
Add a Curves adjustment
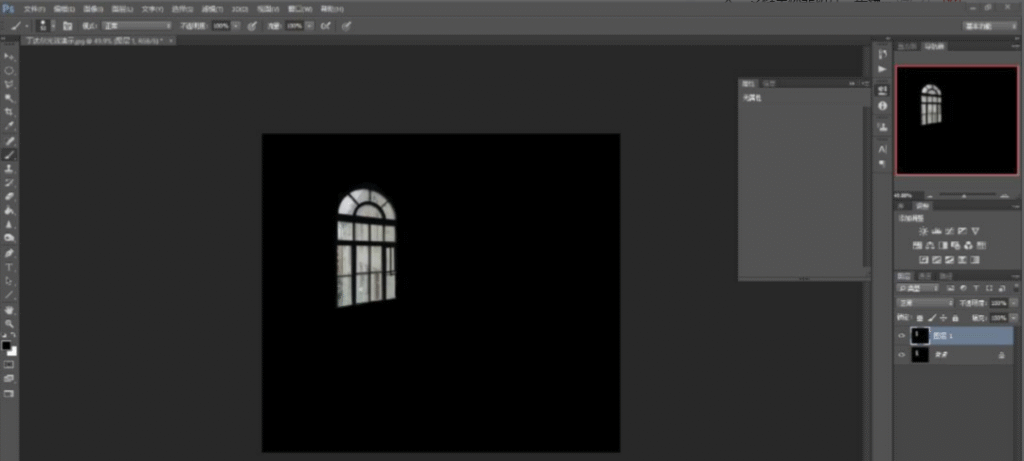tap(949, 231)
